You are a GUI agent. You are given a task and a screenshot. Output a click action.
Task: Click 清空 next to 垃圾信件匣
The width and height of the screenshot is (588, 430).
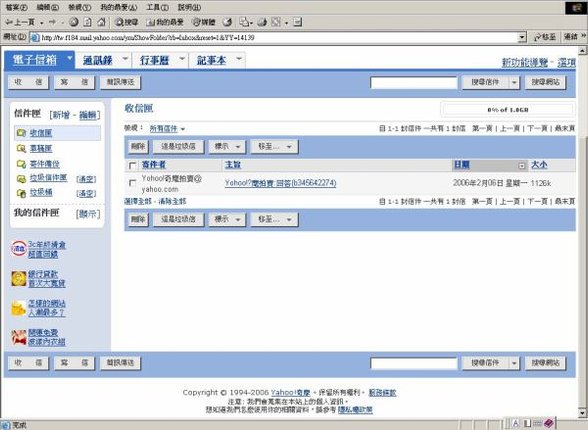pyautogui.click(x=86, y=179)
